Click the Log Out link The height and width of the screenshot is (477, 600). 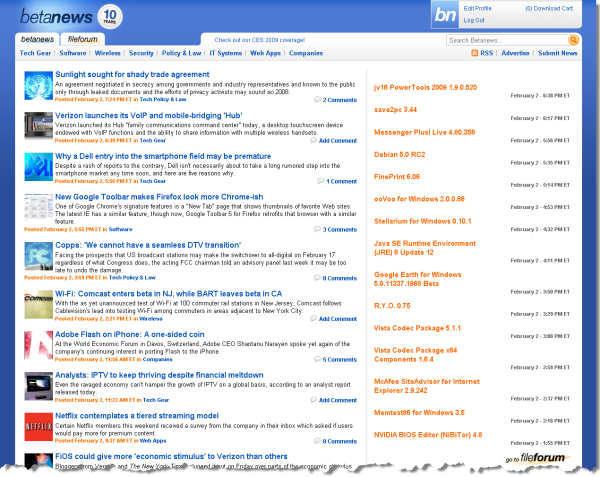(474, 20)
